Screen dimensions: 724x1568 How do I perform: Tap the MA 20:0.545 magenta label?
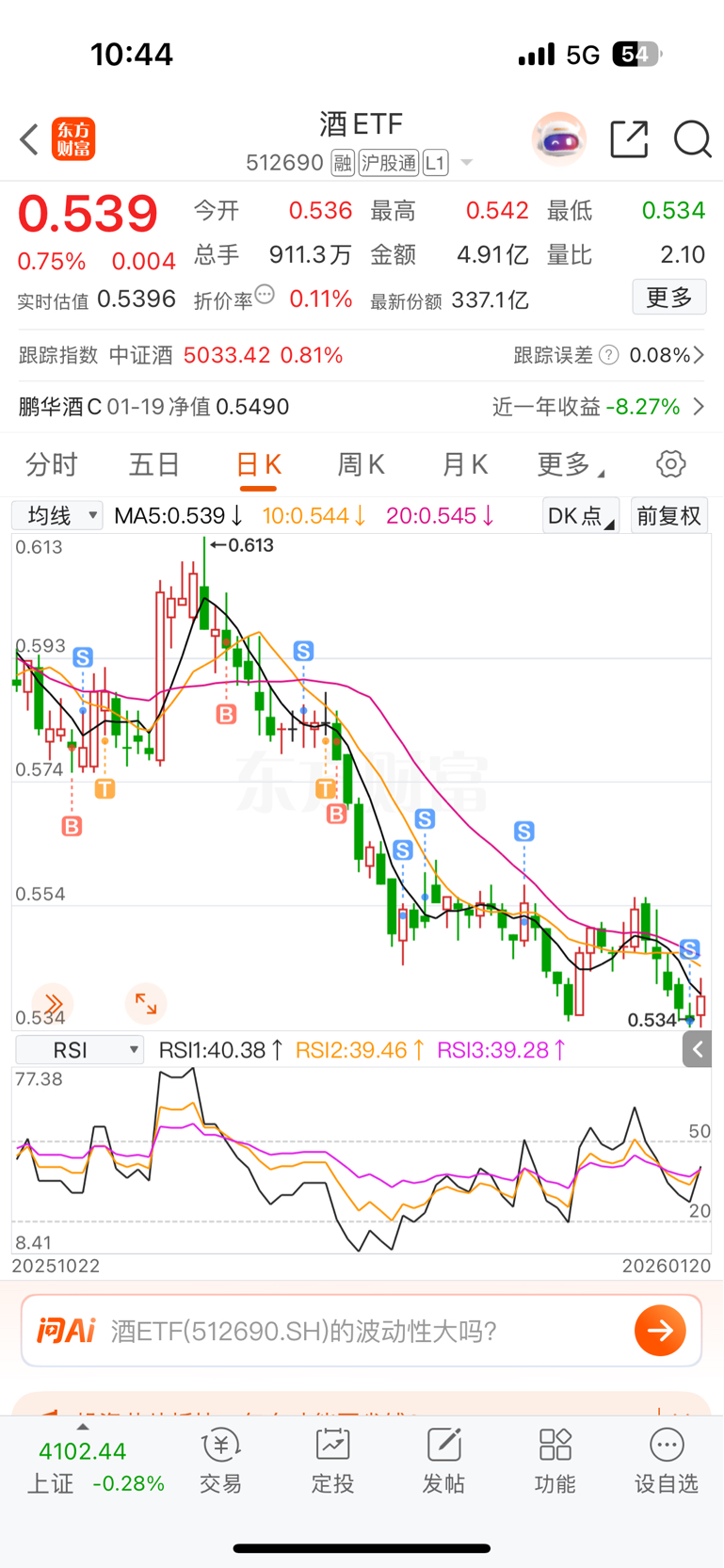(441, 516)
